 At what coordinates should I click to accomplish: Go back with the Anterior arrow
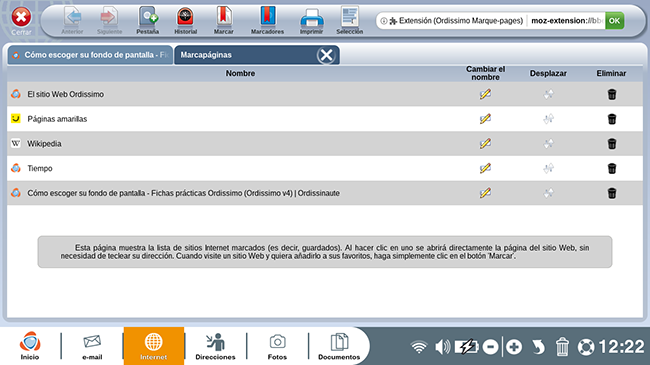73,21
